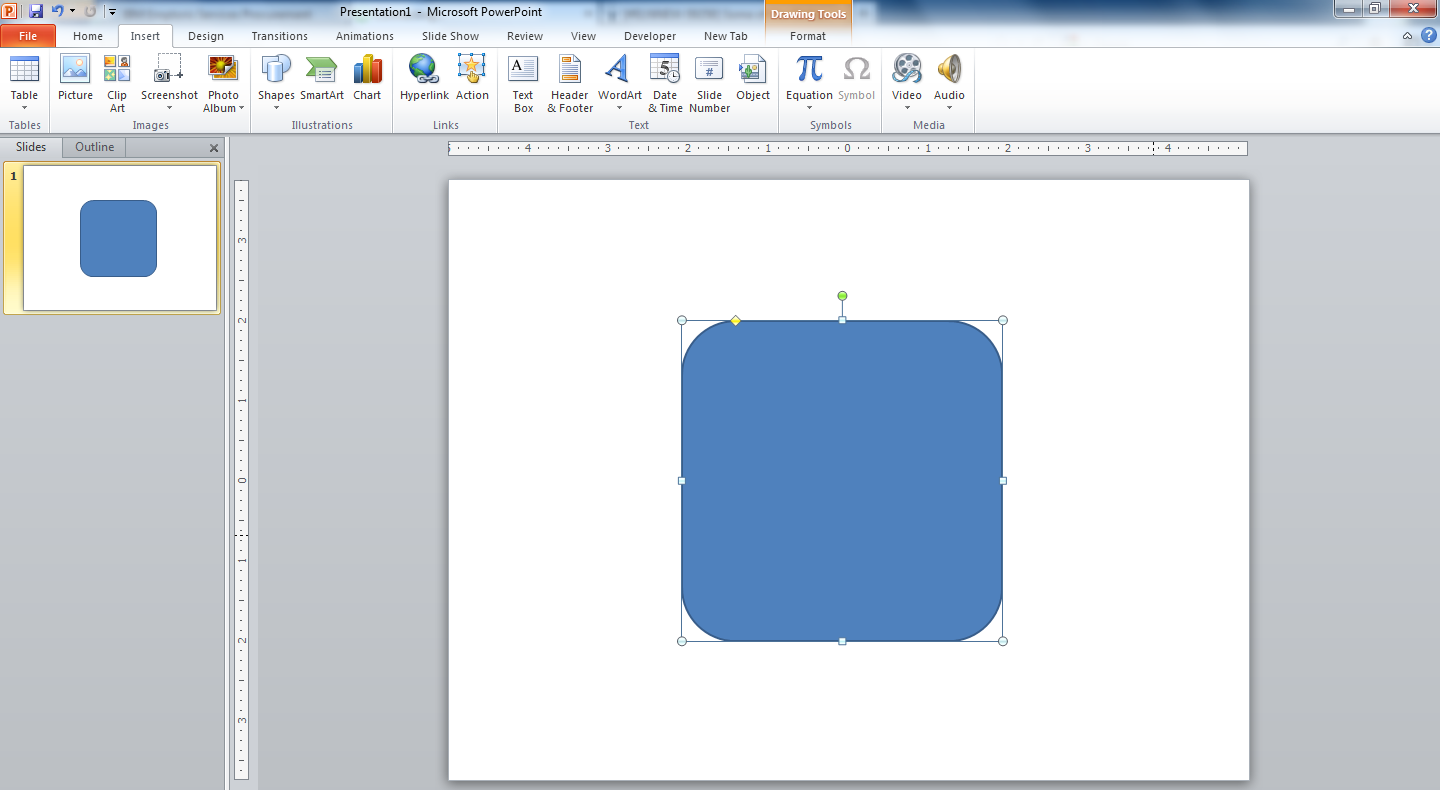Expand the Video dropdown arrow
Image resolution: width=1440 pixels, height=790 pixels.
(x=907, y=108)
